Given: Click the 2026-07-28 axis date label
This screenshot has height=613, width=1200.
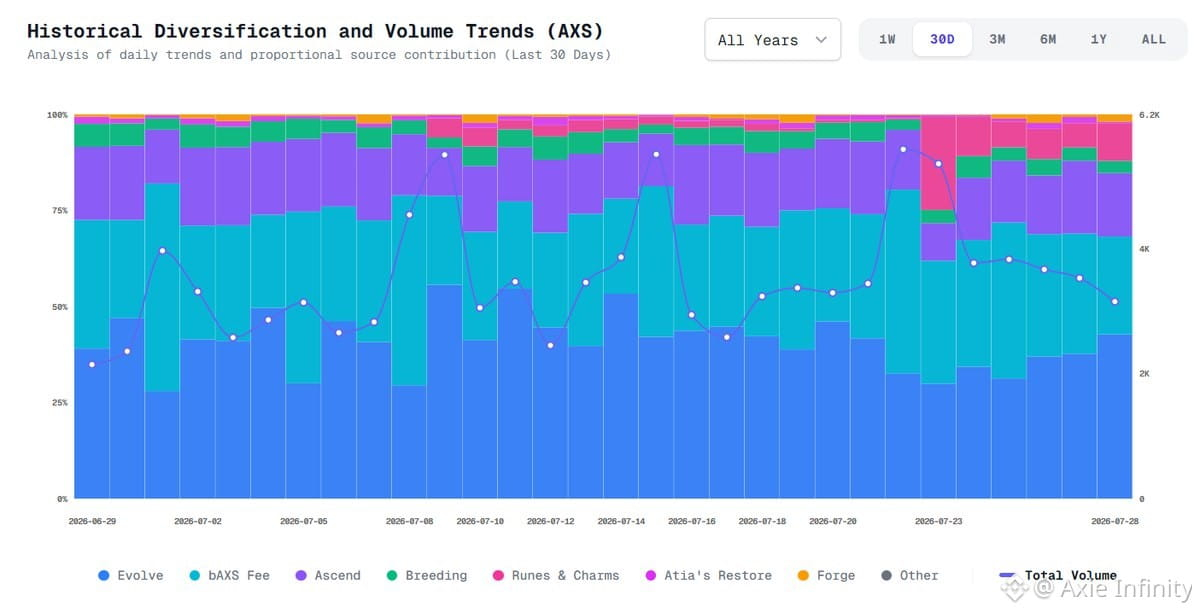Looking at the screenshot, I should 1115,521.
